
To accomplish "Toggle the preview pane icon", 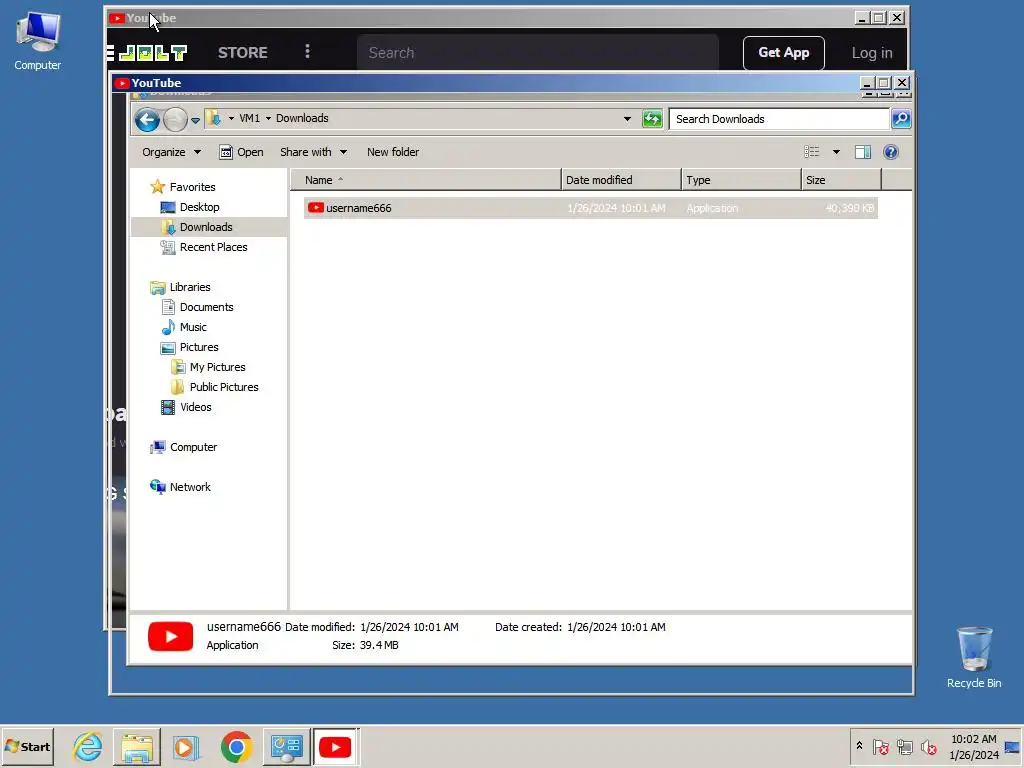I will pyautogui.click(x=863, y=152).
